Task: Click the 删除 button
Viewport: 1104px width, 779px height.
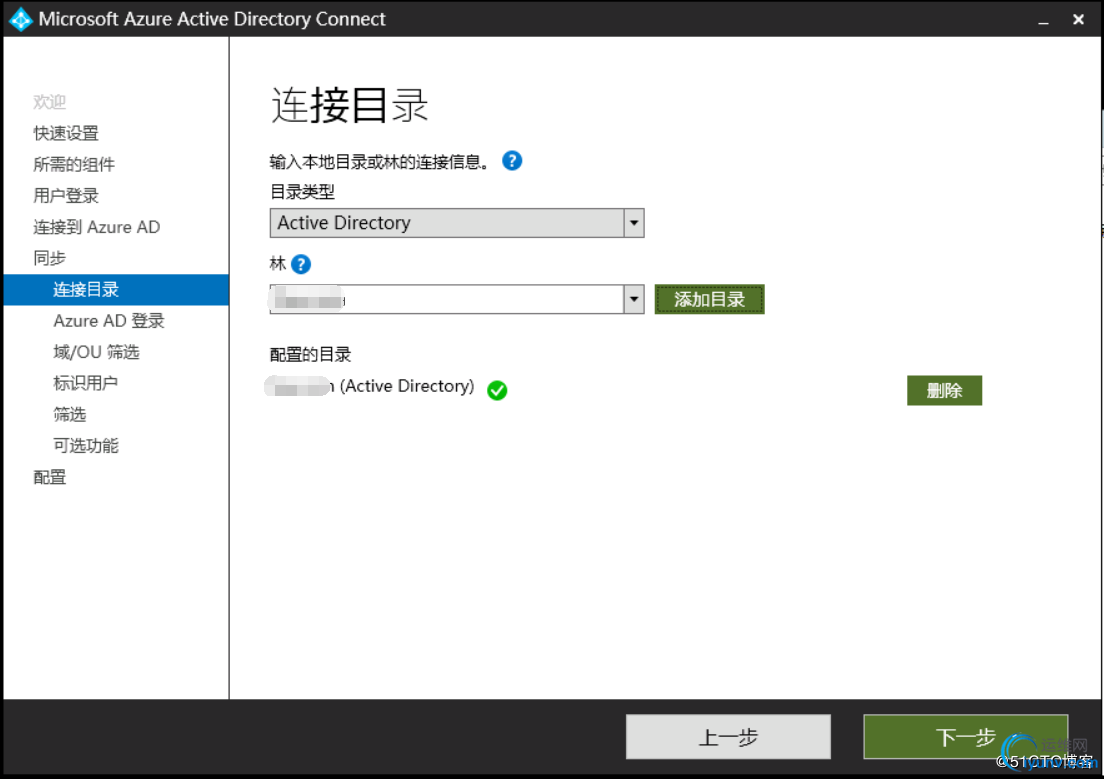Action: coord(944,390)
